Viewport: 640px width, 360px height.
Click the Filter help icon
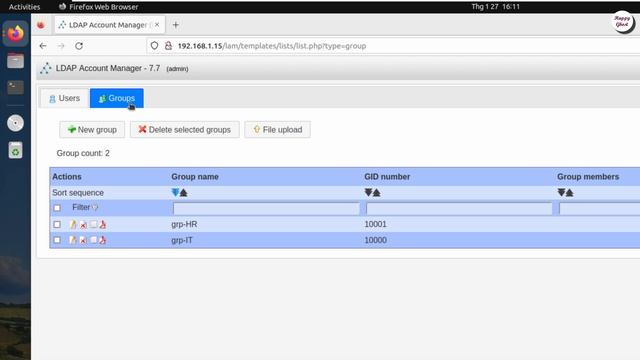pos(95,208)
